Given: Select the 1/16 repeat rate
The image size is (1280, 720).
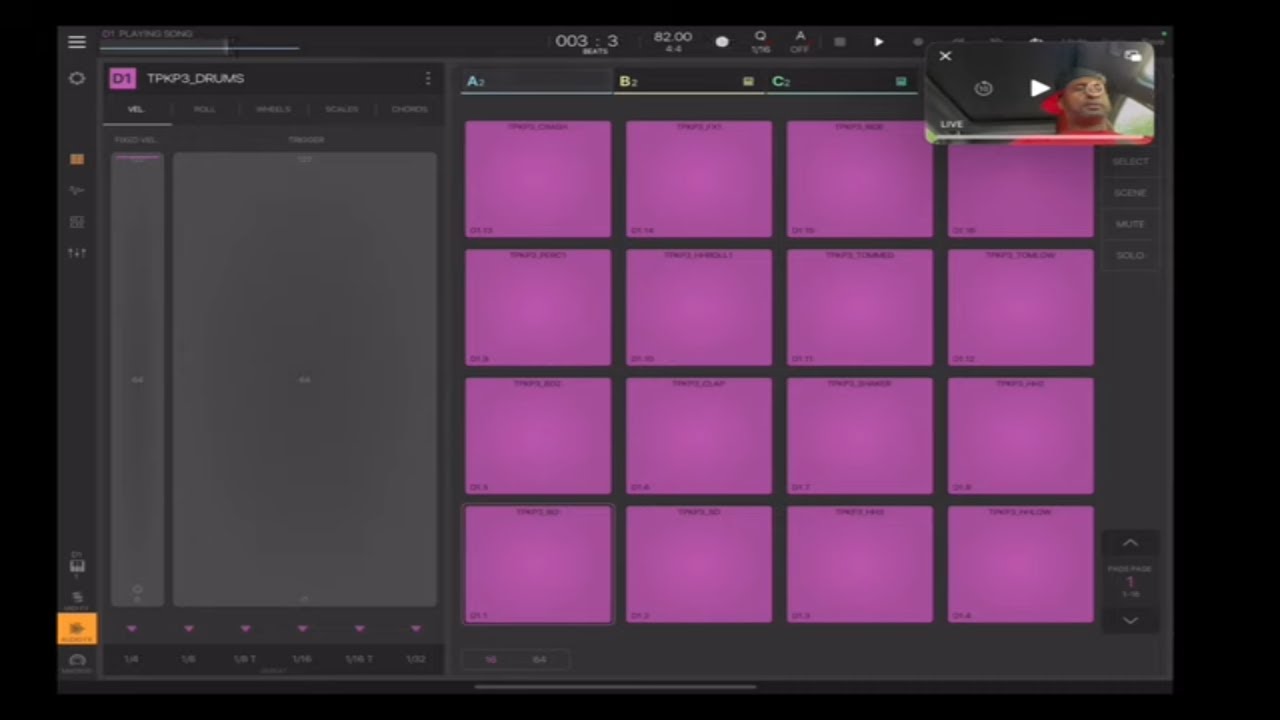Looking at the screenshot, I should (302, 659).
